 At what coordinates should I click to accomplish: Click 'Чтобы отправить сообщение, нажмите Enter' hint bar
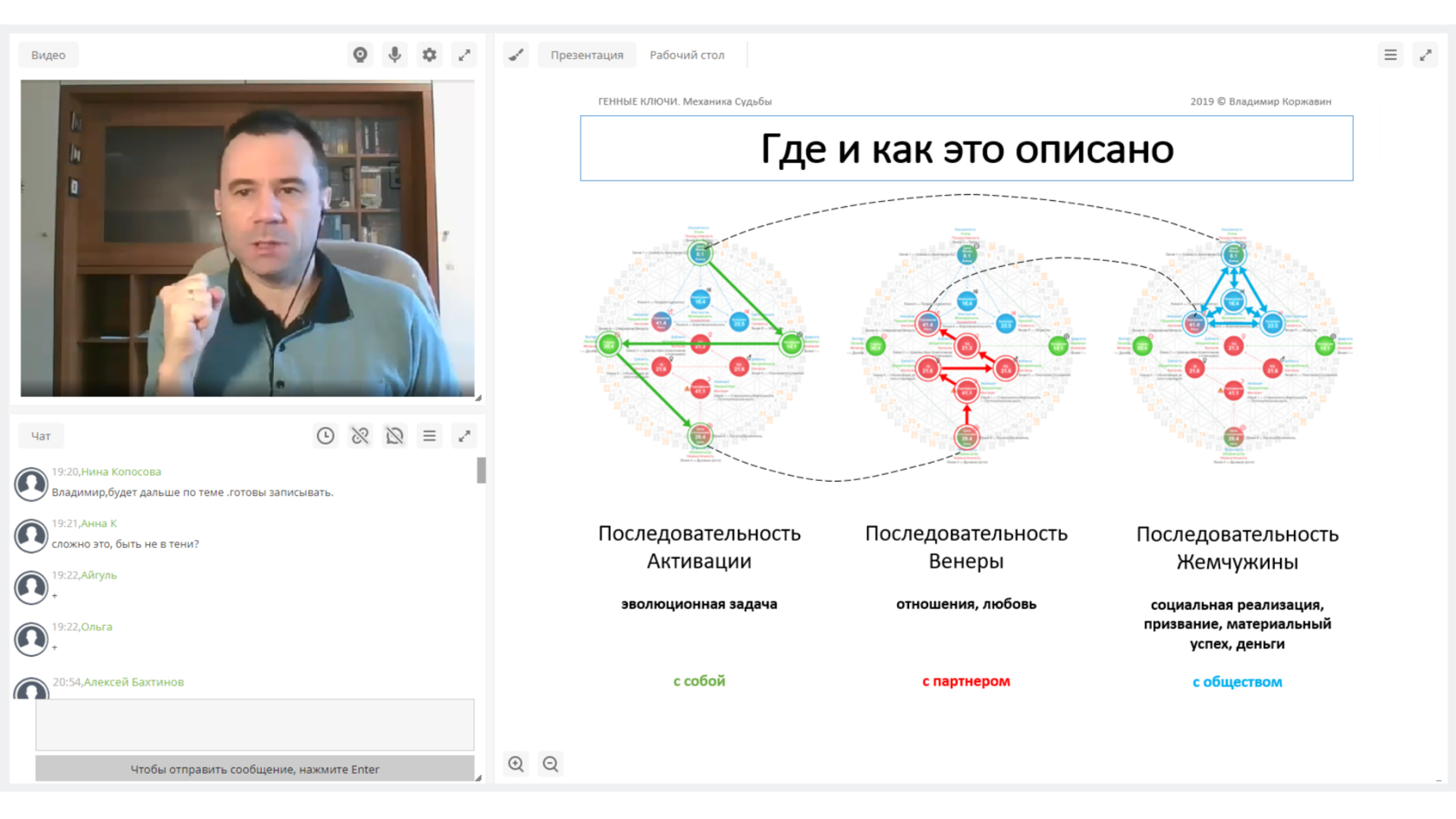pyautogui.click(x=255, y=769)
